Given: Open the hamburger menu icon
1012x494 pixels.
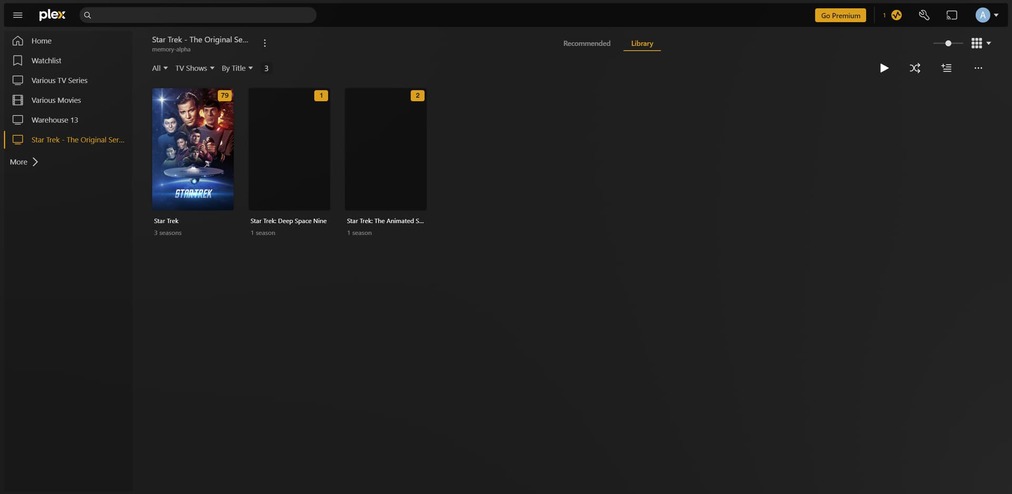Looking at the screenshot, I should (17, 15).
